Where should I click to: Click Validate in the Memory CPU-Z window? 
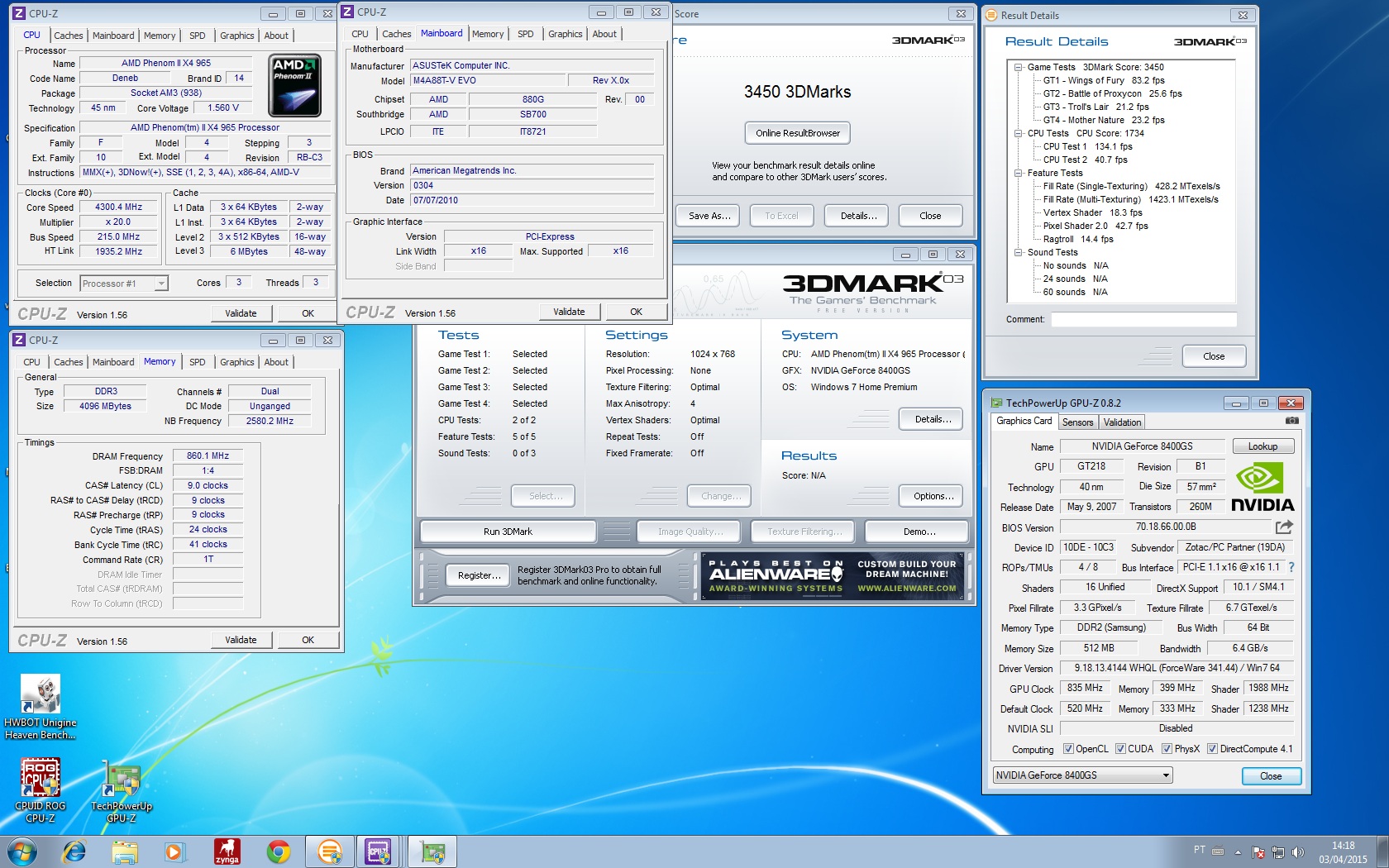241,640
